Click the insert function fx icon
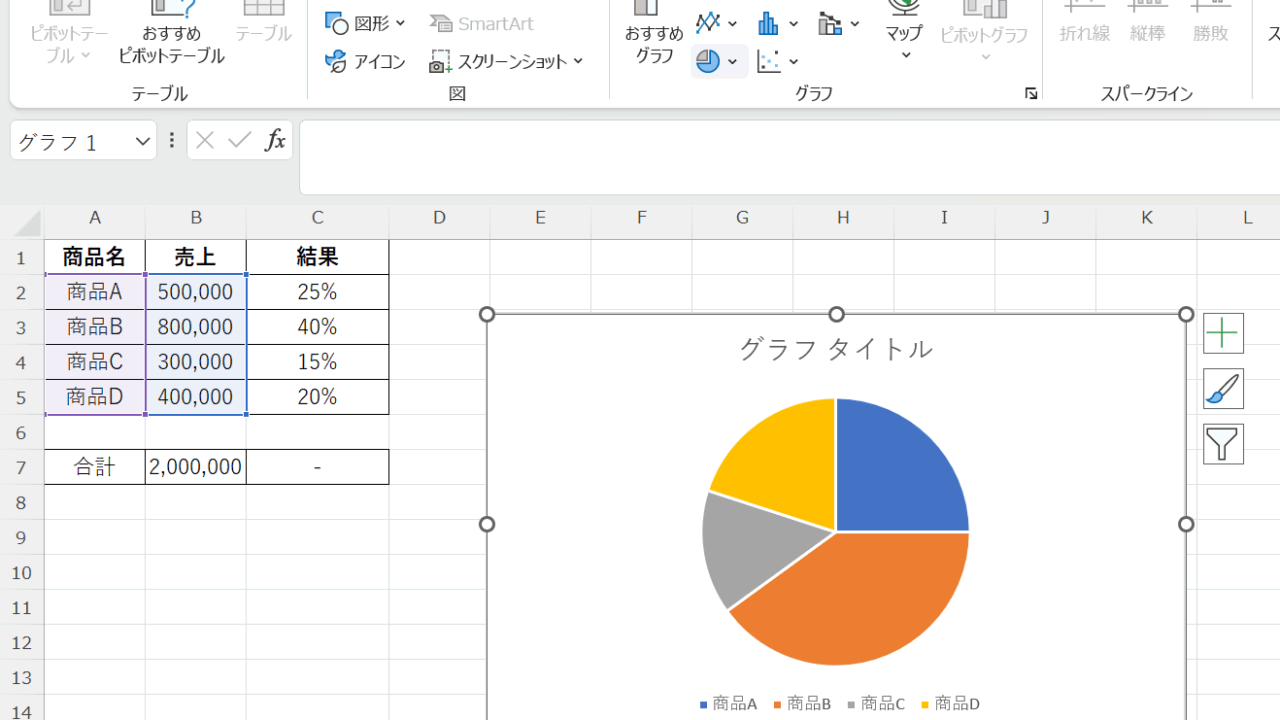 [275, 141]
